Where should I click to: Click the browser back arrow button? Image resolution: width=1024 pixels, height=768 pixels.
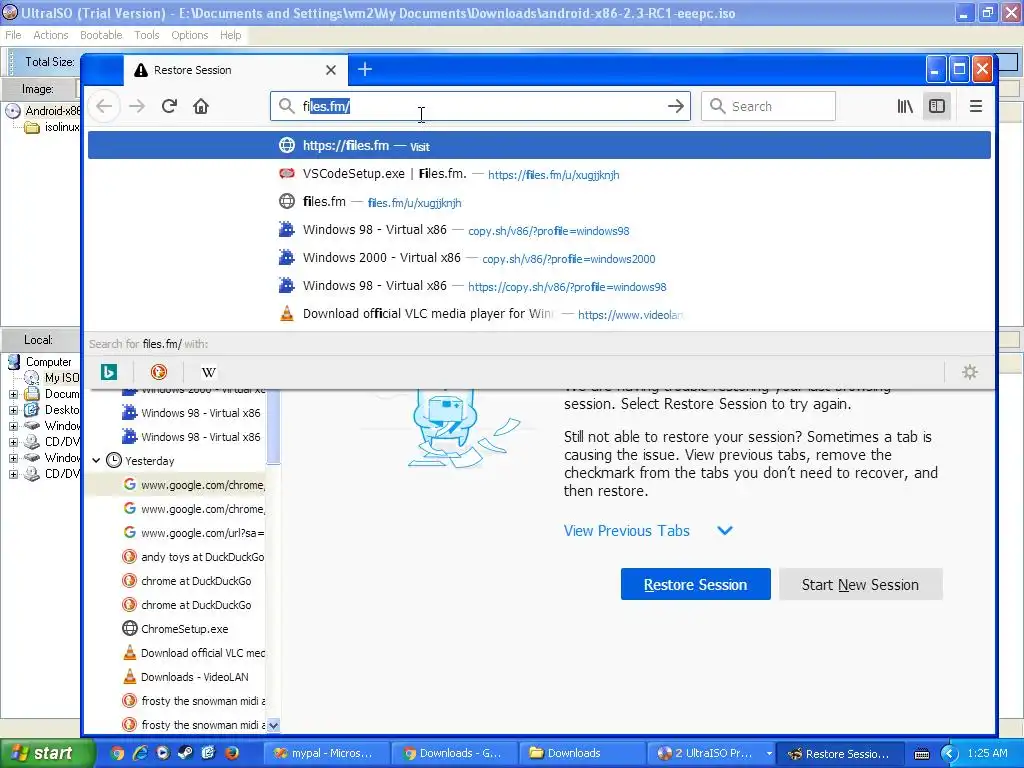[104, 106]
